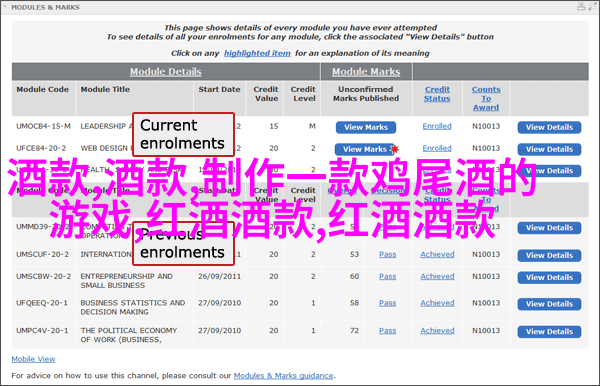The width and height of the screenshot is (600, 386).
Task: Click the Pass link for UMSCUF-20-2
Action: click(388, 254)
